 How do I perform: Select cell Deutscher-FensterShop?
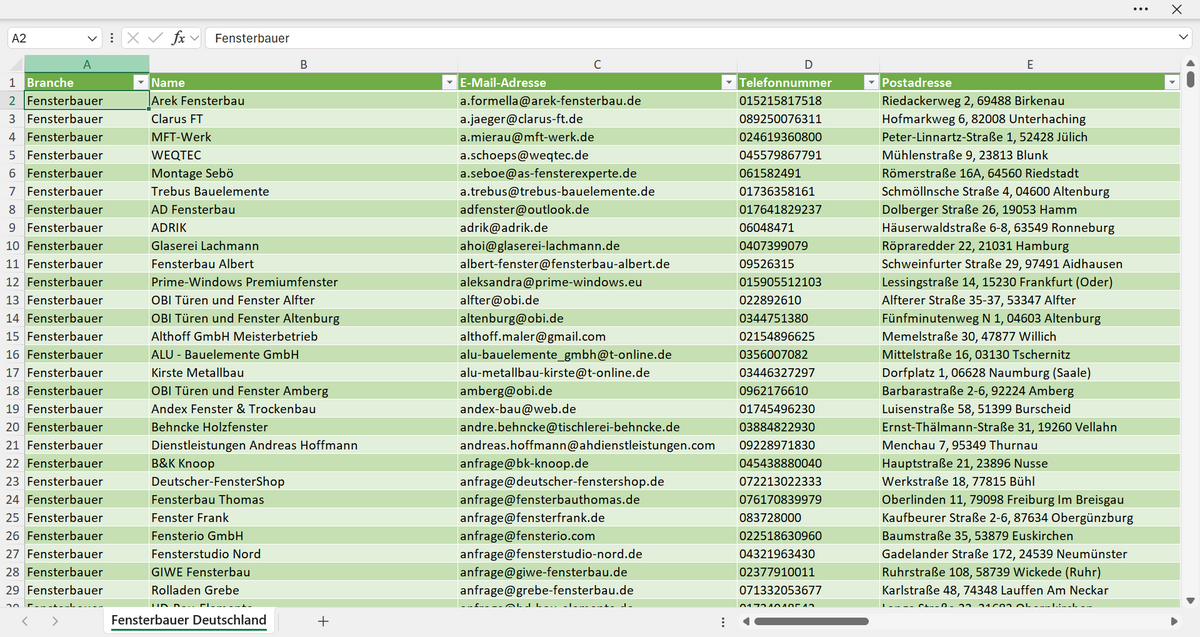303,481
